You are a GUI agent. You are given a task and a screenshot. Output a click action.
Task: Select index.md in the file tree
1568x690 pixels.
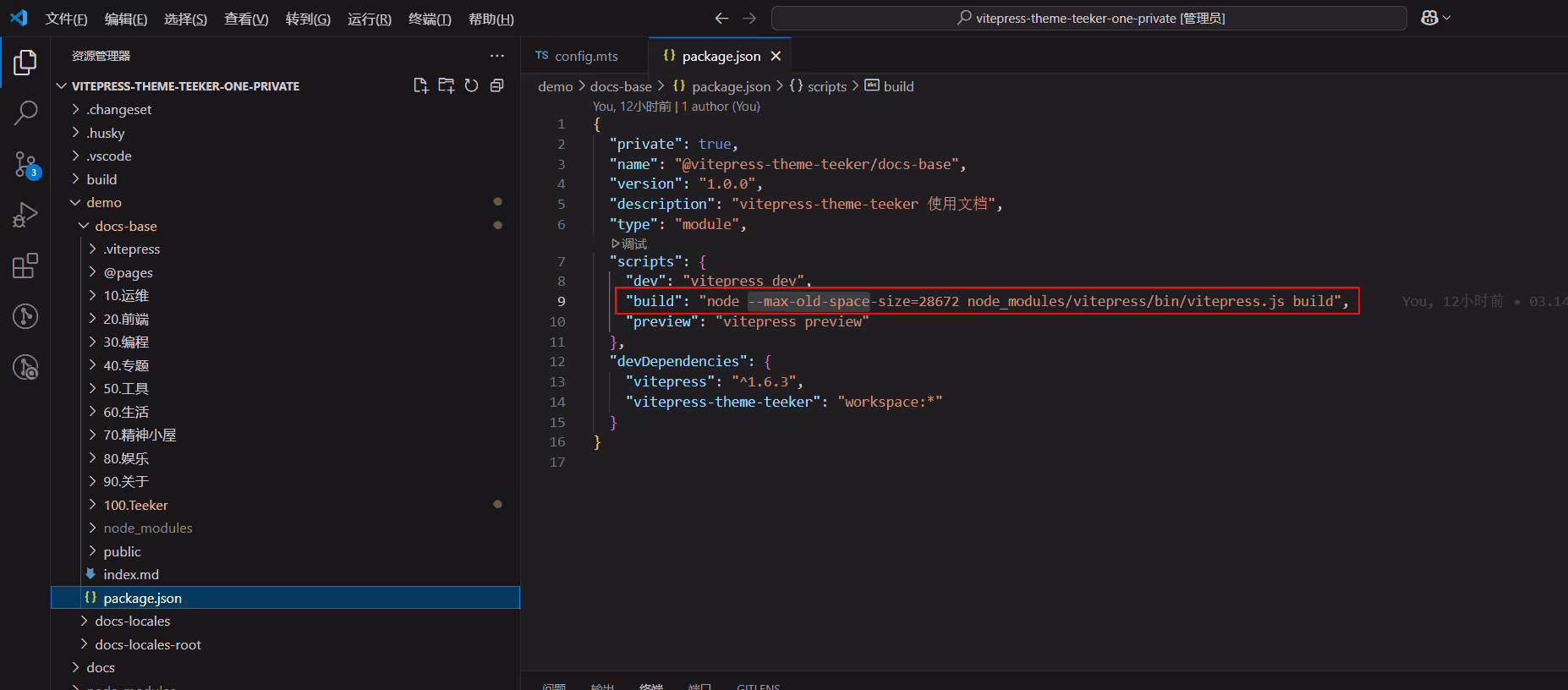coord(131,574)
